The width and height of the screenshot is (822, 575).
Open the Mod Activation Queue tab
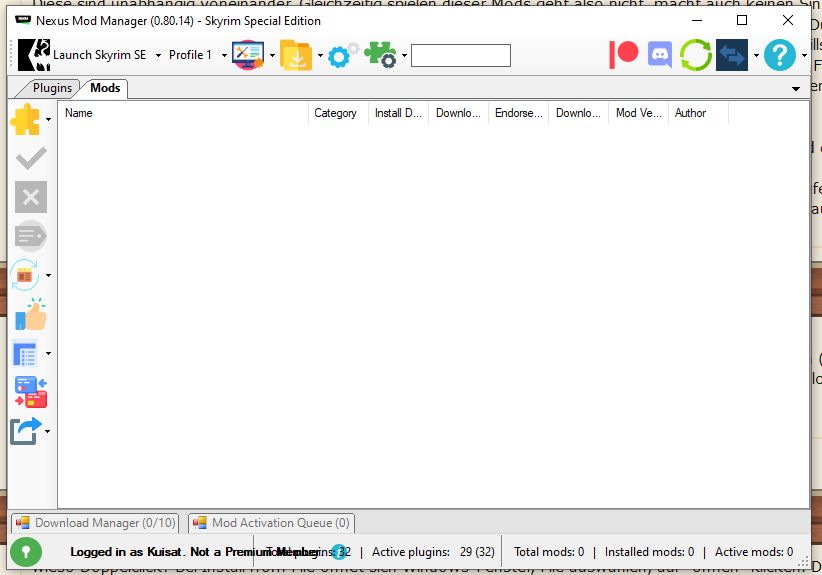(271, 523)
